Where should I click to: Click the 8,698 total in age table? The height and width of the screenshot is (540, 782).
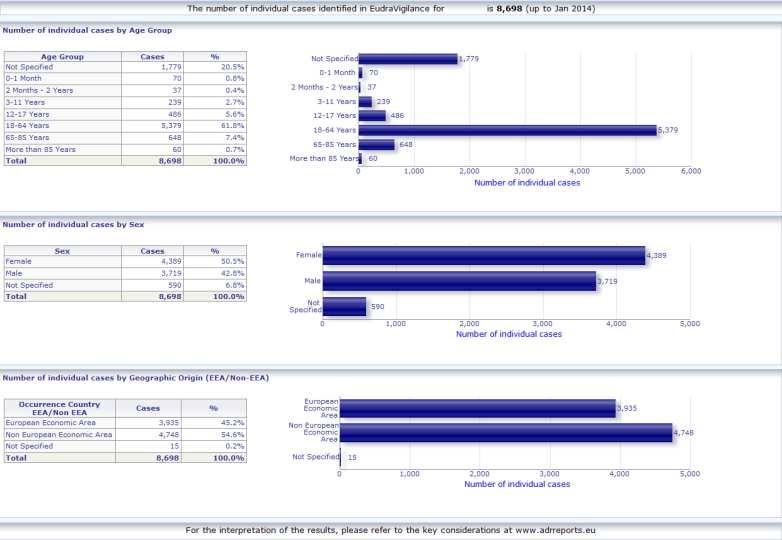170,161
